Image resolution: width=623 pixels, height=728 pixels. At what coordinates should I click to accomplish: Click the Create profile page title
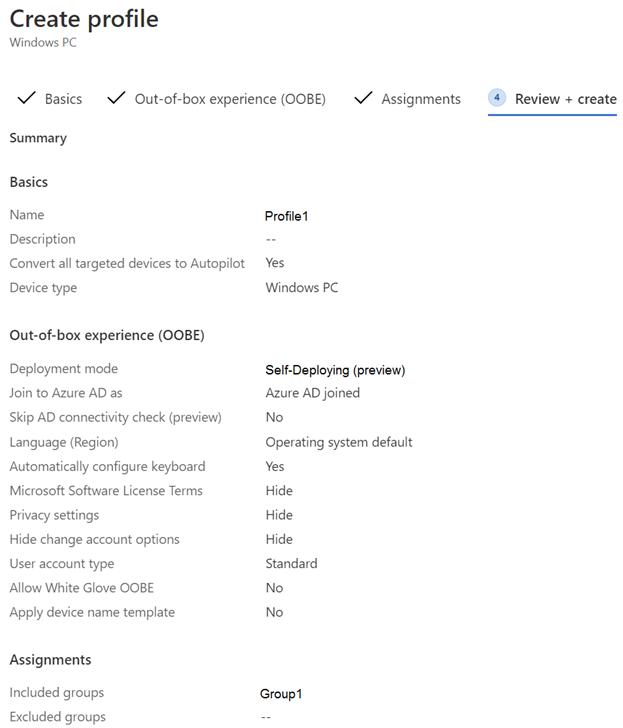pos(84,19)
